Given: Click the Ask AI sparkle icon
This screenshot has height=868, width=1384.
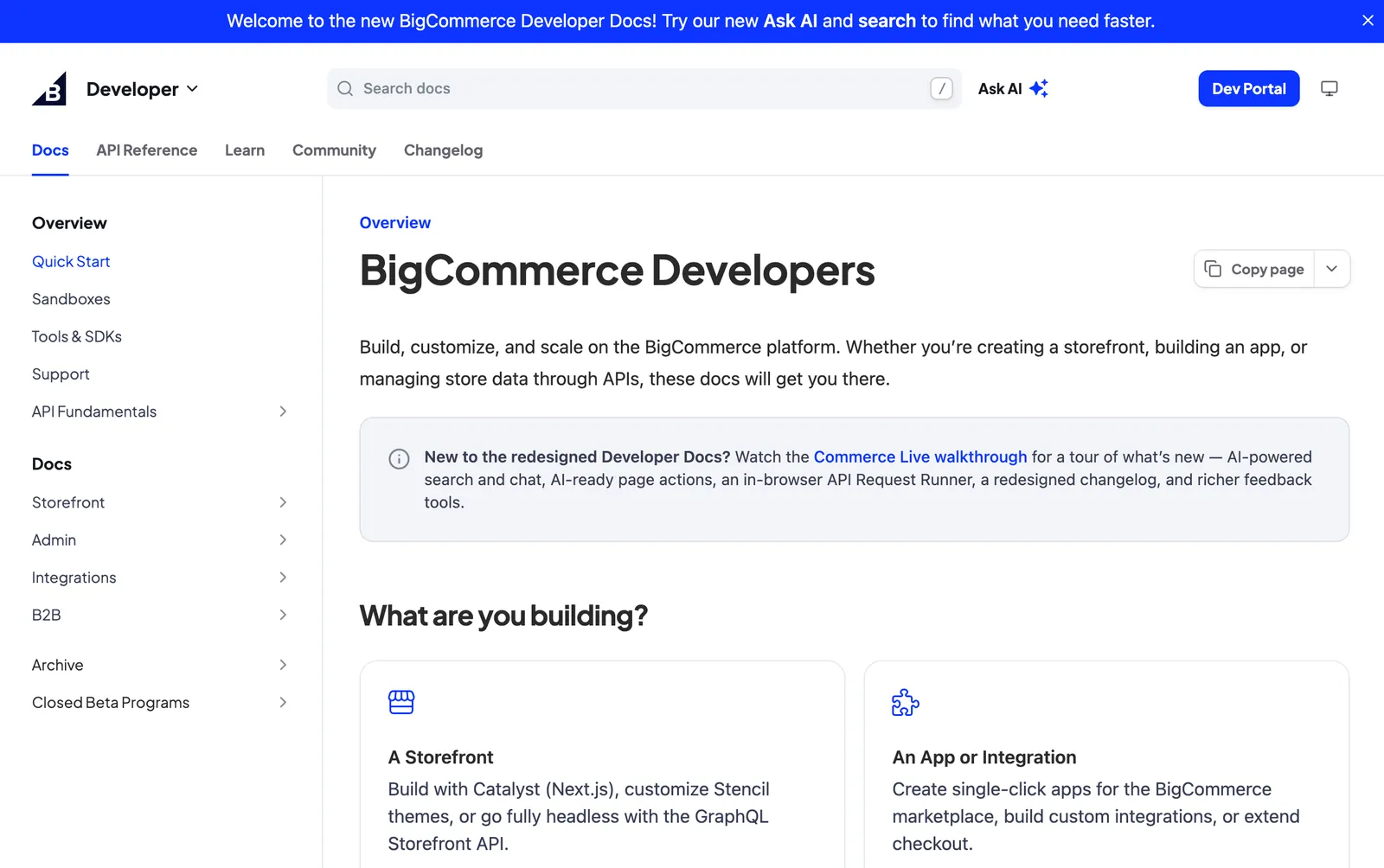Looking at the screenshot, I should [x=1039, y=88].
